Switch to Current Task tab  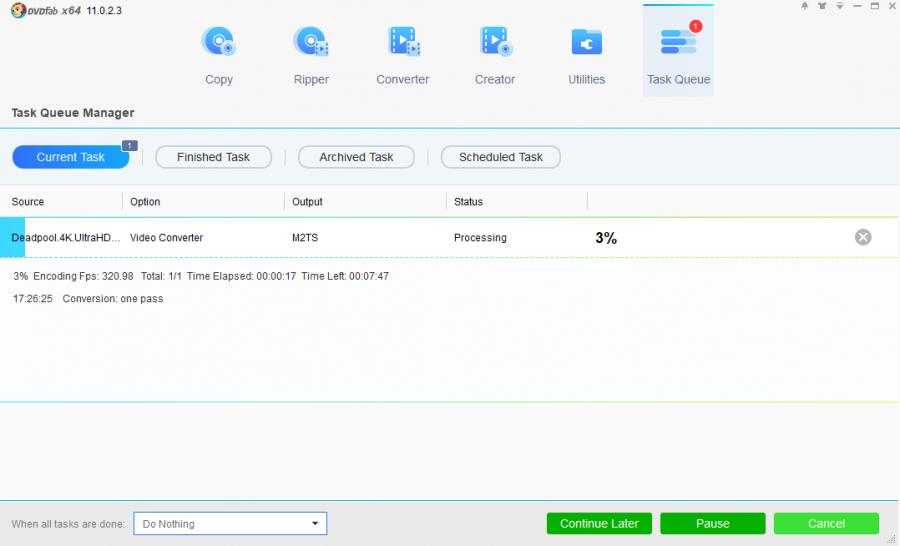71,157
